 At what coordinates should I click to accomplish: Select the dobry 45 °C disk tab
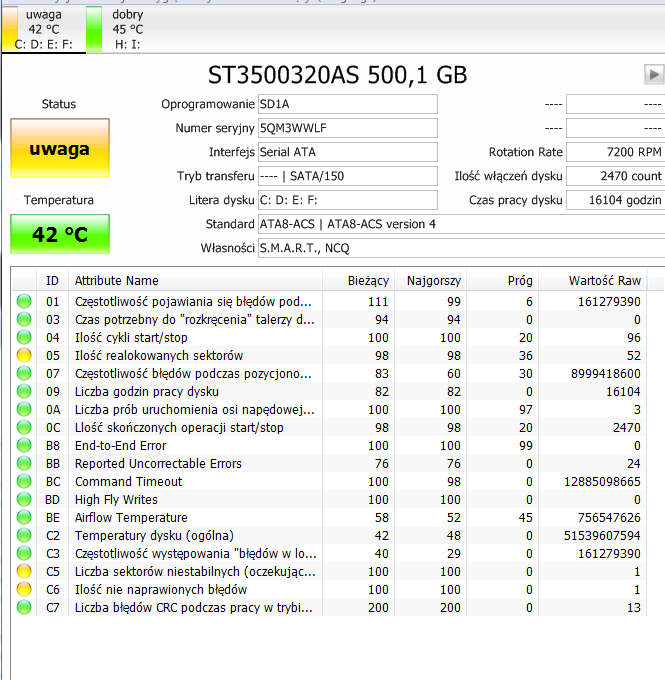click(x=127, y=29)
